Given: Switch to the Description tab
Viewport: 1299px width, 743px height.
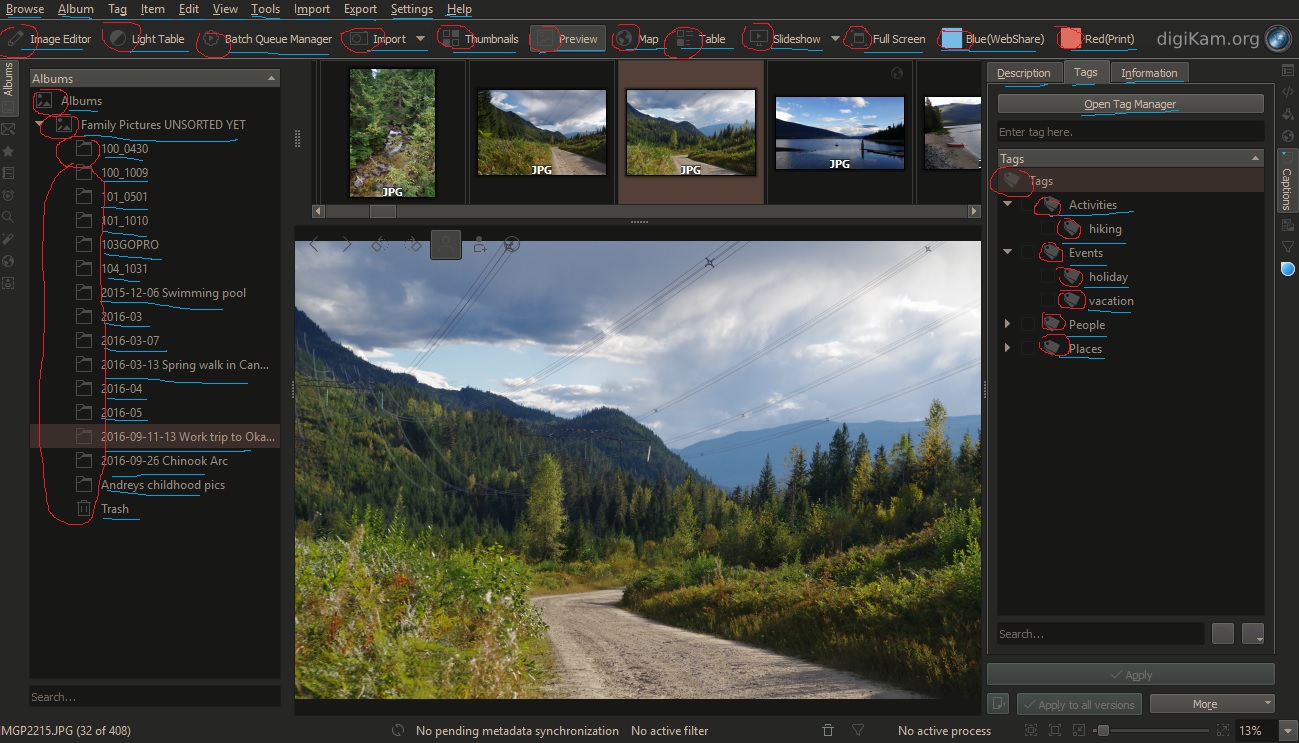Looking at the screenshot, I should [1023, 73].
